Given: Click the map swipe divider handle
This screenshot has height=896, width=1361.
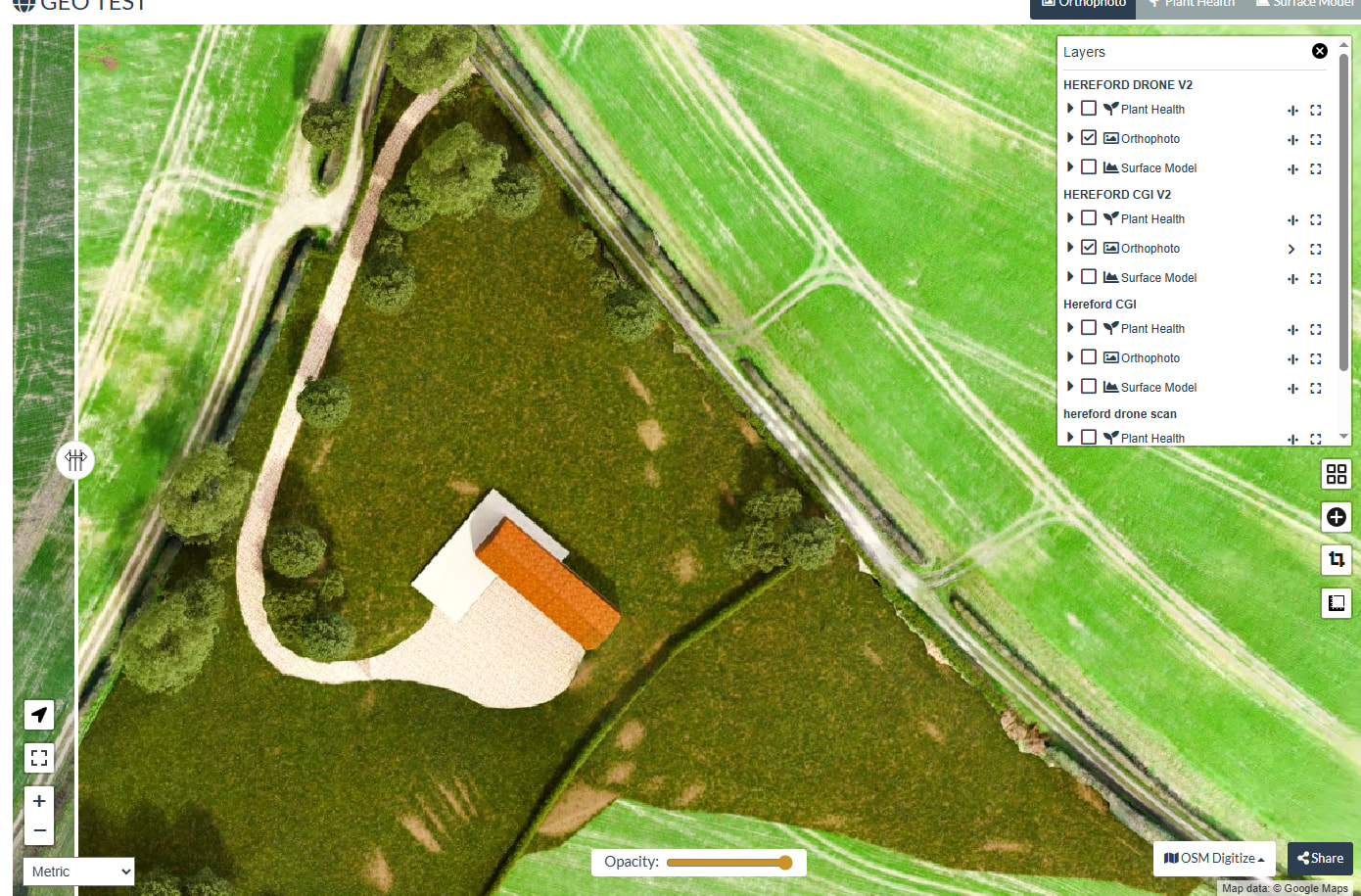Looking at the screenshot, I should (x=75, y=459).
